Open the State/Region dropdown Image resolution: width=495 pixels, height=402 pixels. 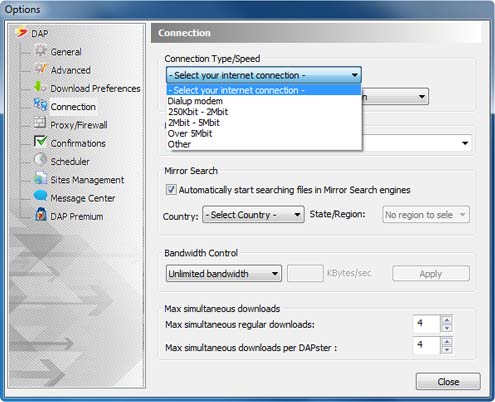click(x=426, y=215)
